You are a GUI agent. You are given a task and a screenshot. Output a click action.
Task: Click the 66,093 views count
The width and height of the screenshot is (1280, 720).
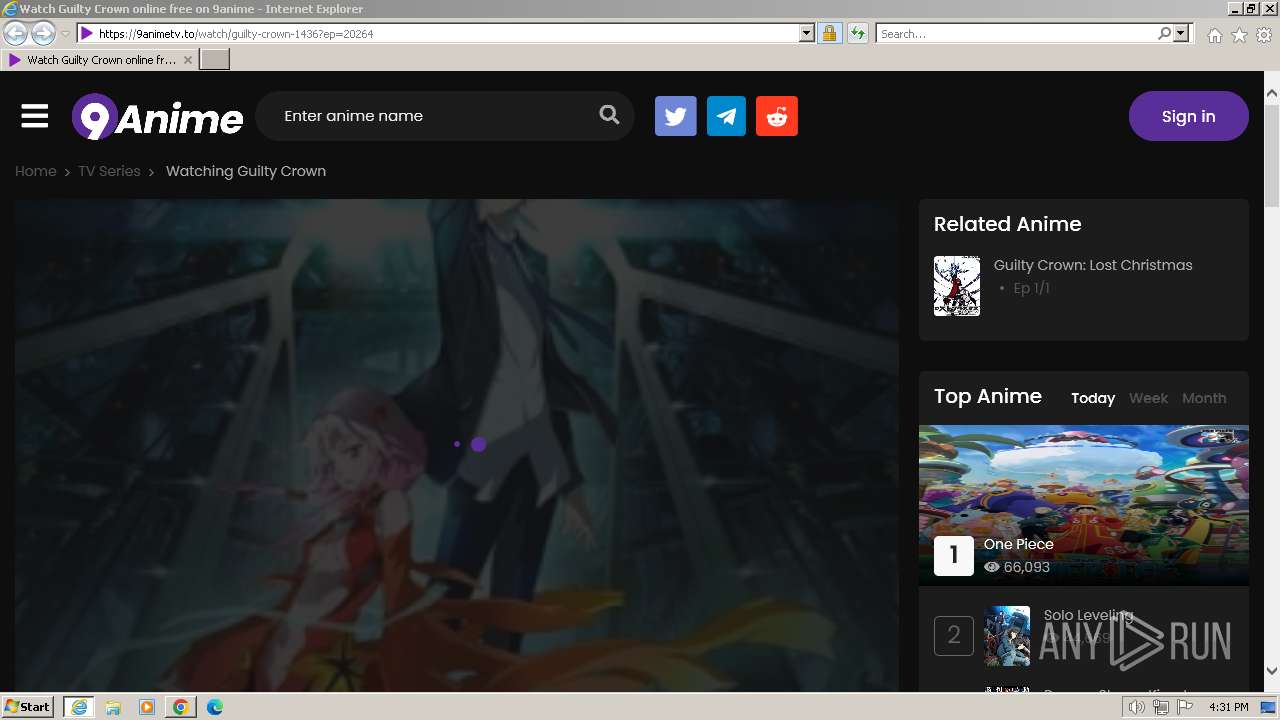[1027, 567]
